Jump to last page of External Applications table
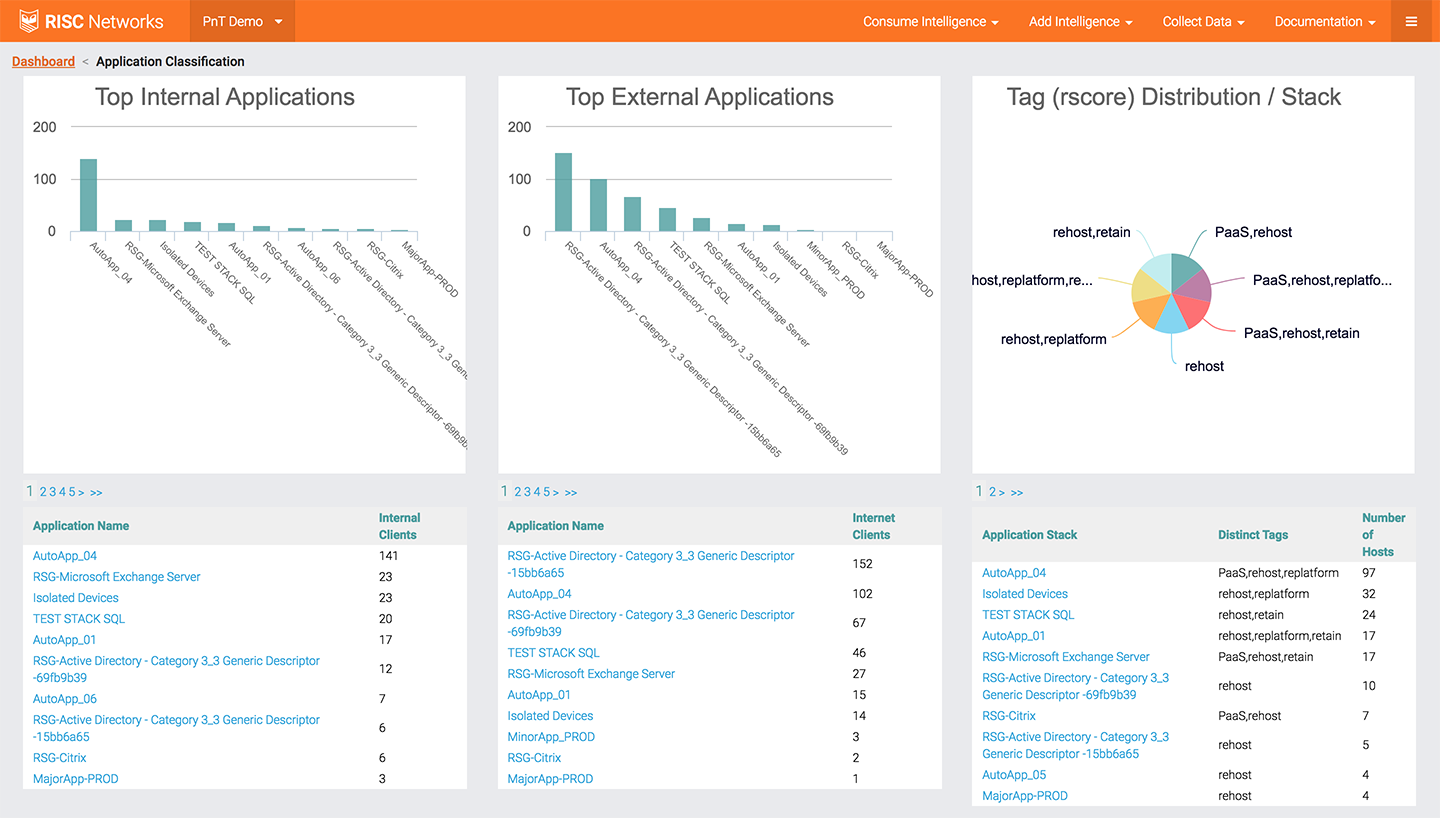Viewport: 1440px width, 818px height. (570, 492)
